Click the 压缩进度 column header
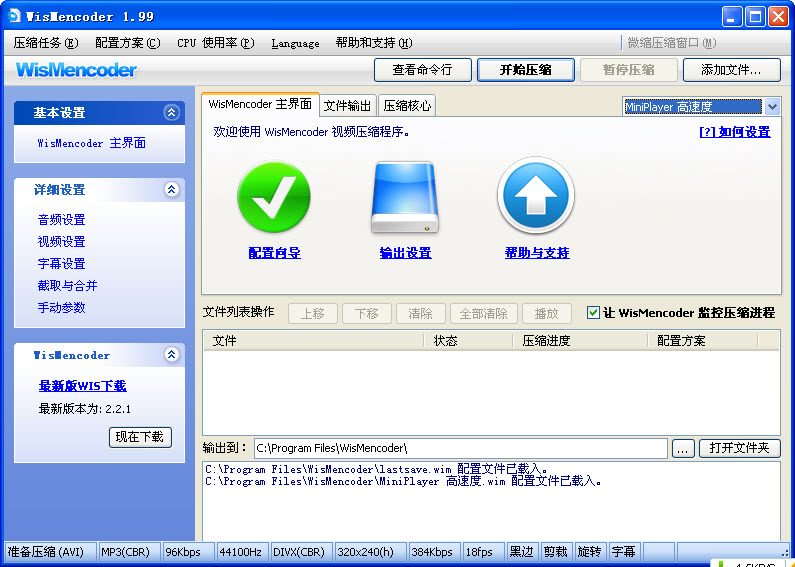 (581, 341)
